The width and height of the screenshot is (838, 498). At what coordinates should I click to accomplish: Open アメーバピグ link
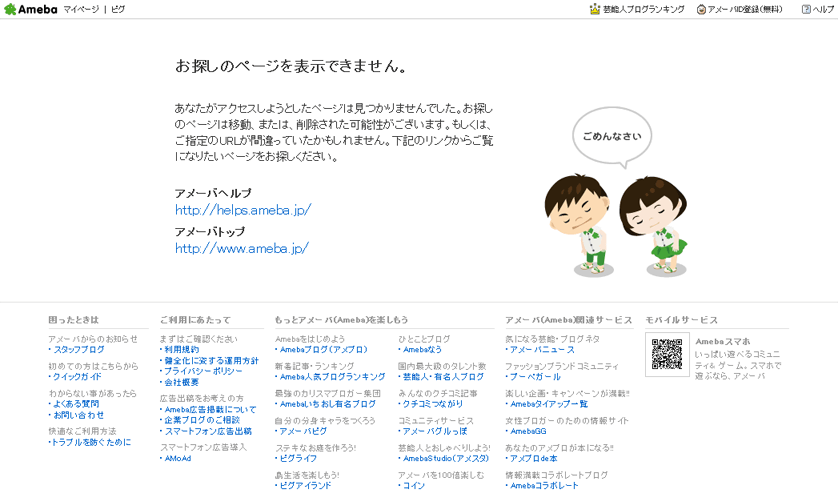pos(303,431)
